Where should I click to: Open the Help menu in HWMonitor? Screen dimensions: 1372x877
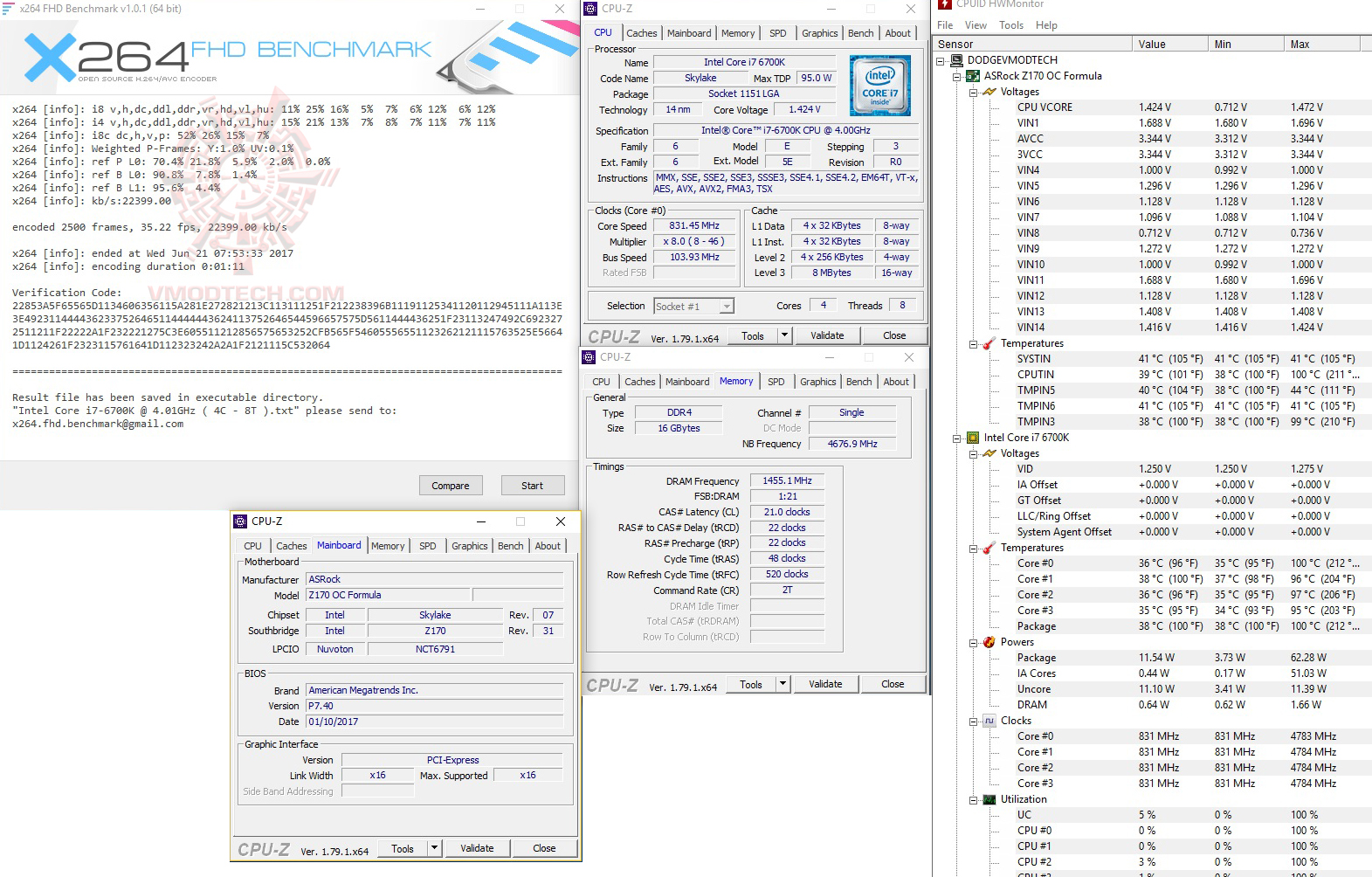pyautogui.click(x=1046, y=25)
